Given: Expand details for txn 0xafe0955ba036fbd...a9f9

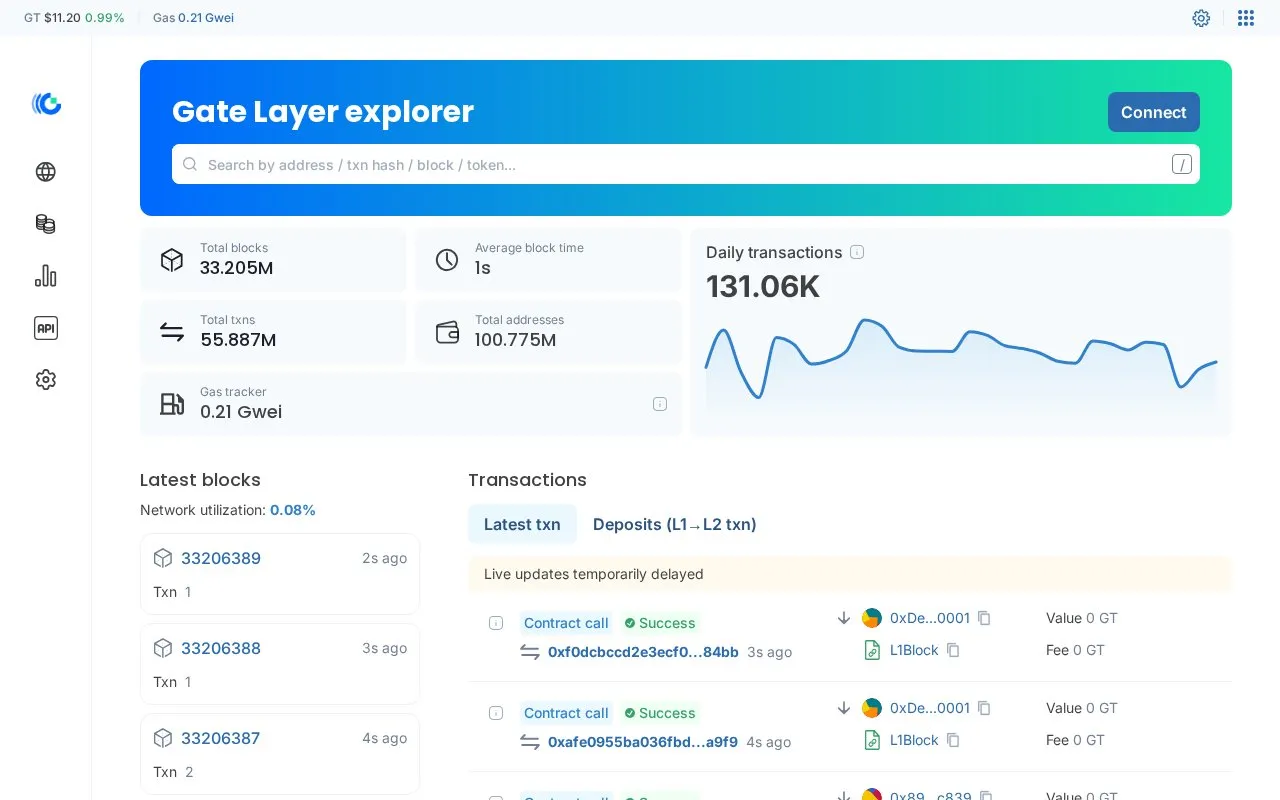Looking at the screenshot, I should coord(496,713).
